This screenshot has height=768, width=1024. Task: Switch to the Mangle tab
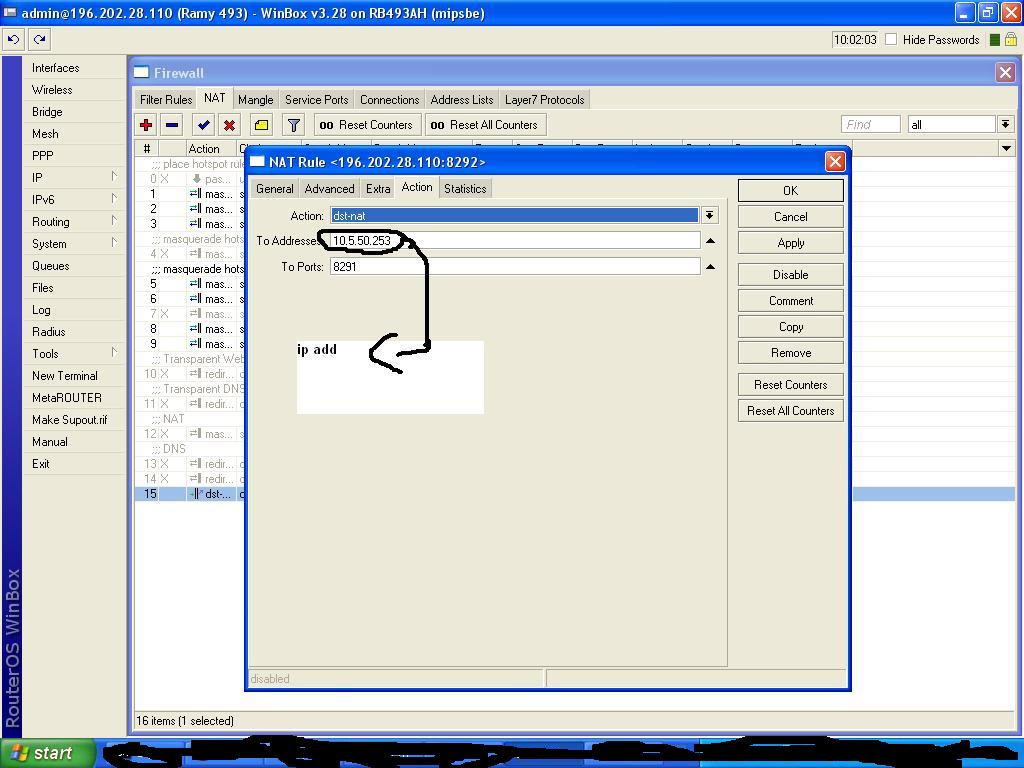click(x=255, y=99)
